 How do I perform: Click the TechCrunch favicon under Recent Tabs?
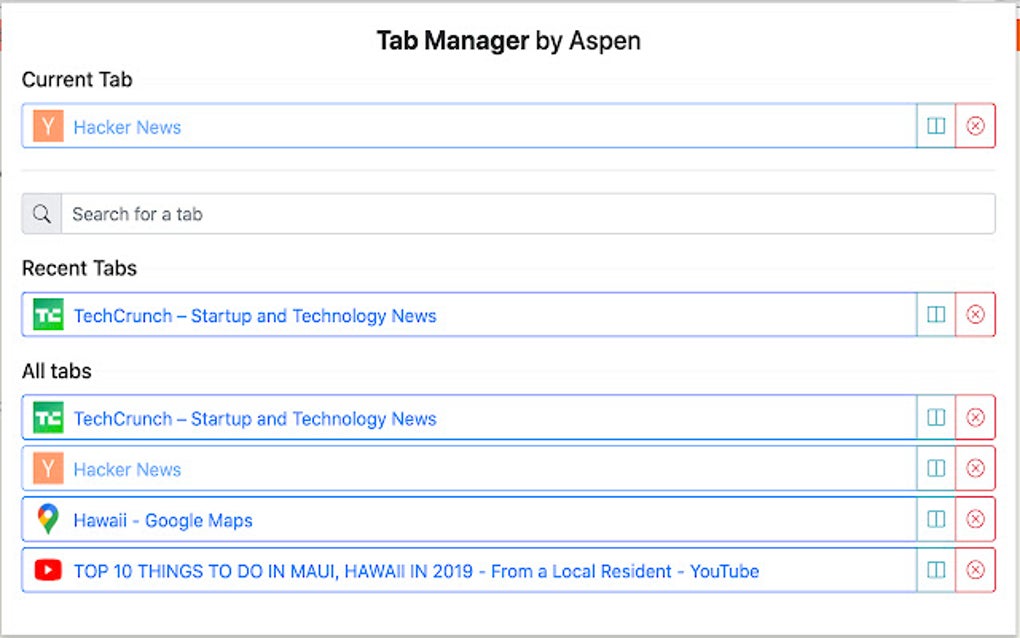click(x=46, y=315)
